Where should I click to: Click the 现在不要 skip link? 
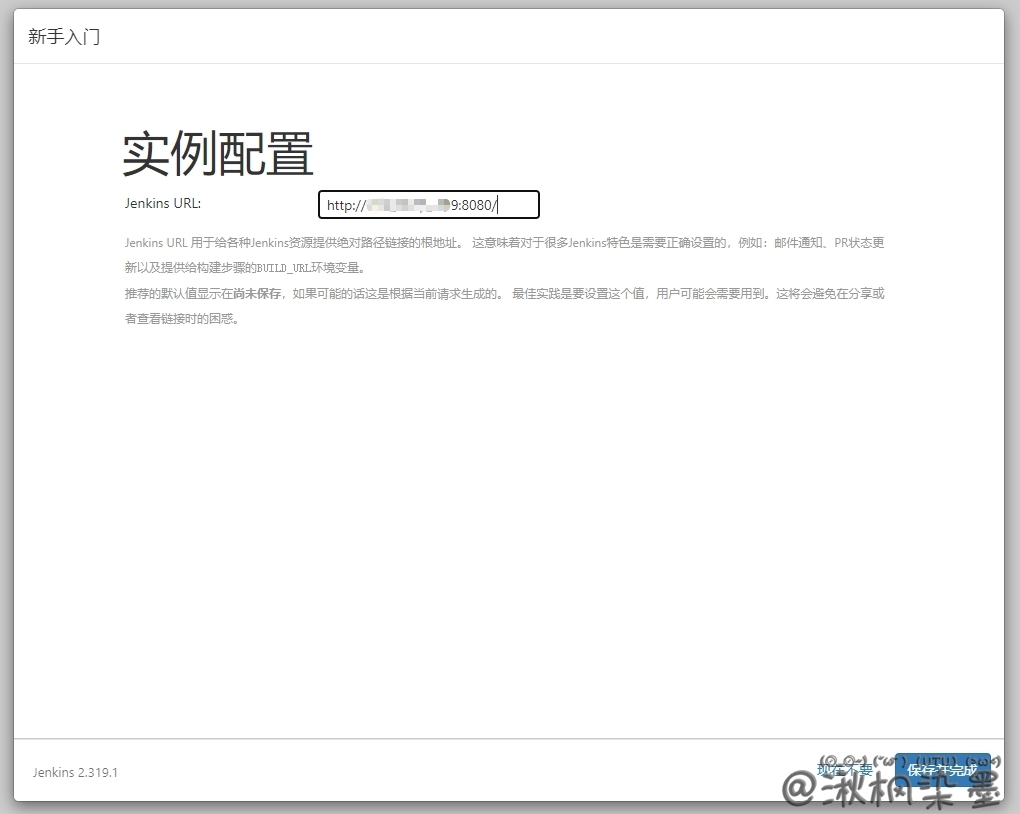[x=844, y=770]
